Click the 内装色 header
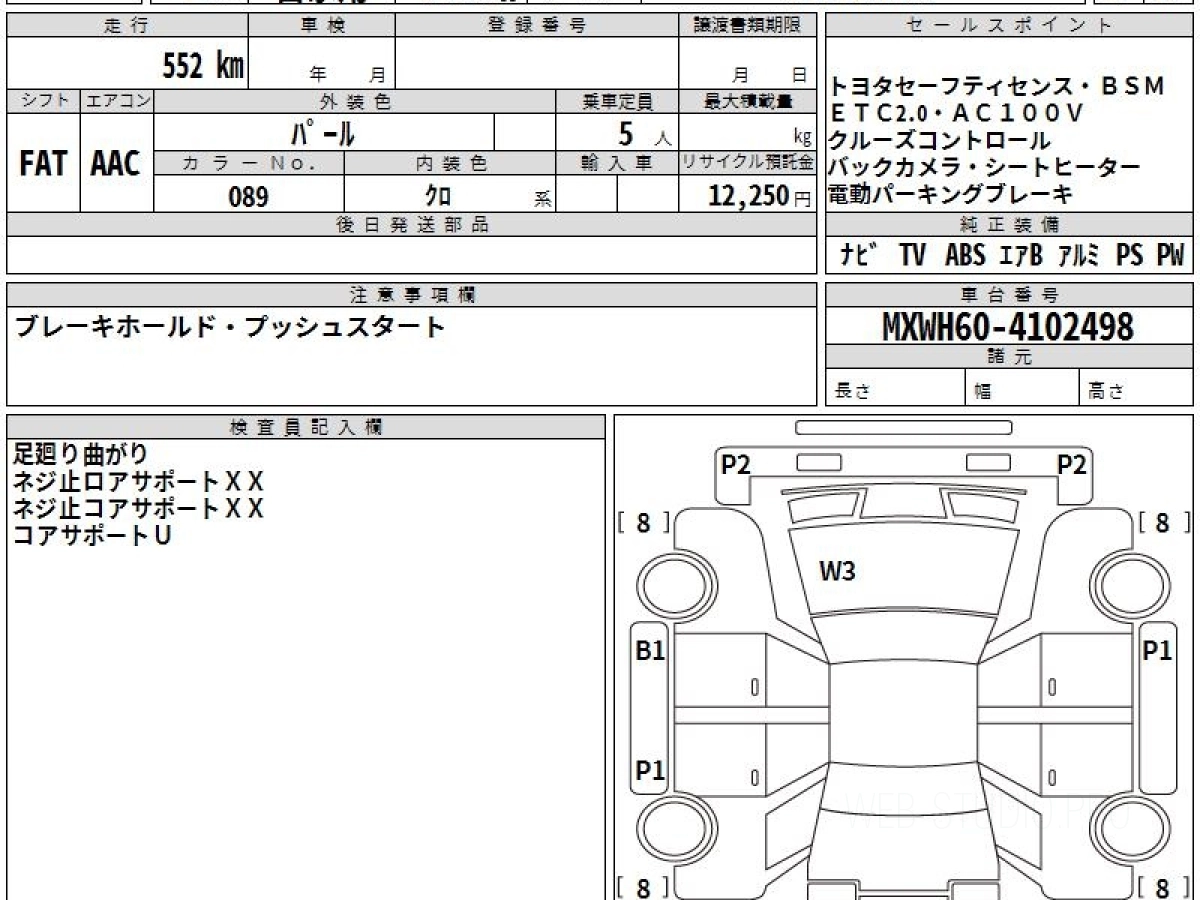This screenshot has height=900, width=1200. pyautogui.click(x=450, y=163)
